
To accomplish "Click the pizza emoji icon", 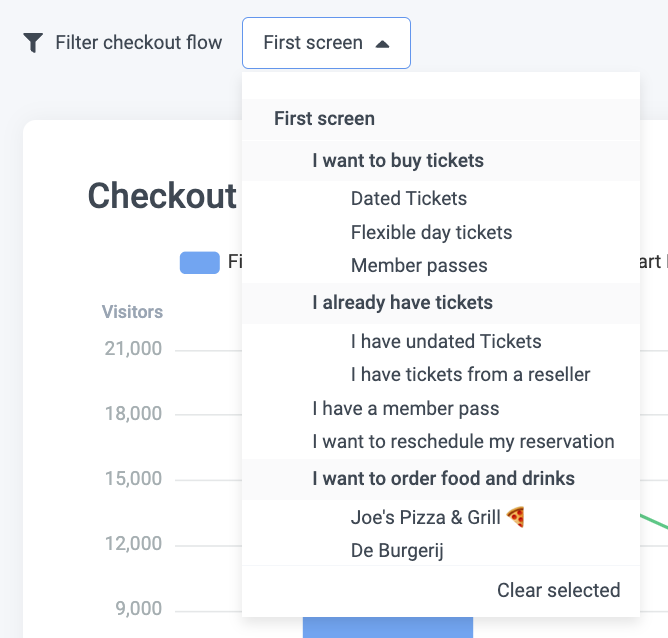I will 516,517.
